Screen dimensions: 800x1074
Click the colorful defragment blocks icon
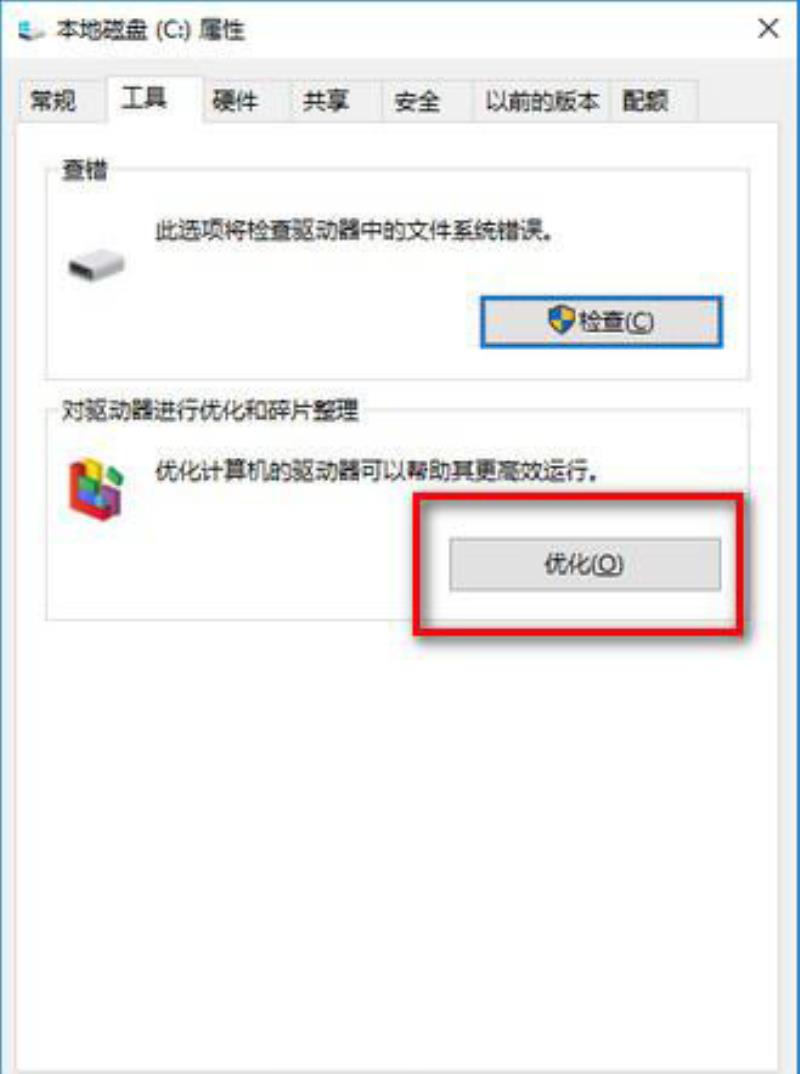coord(98,489)
